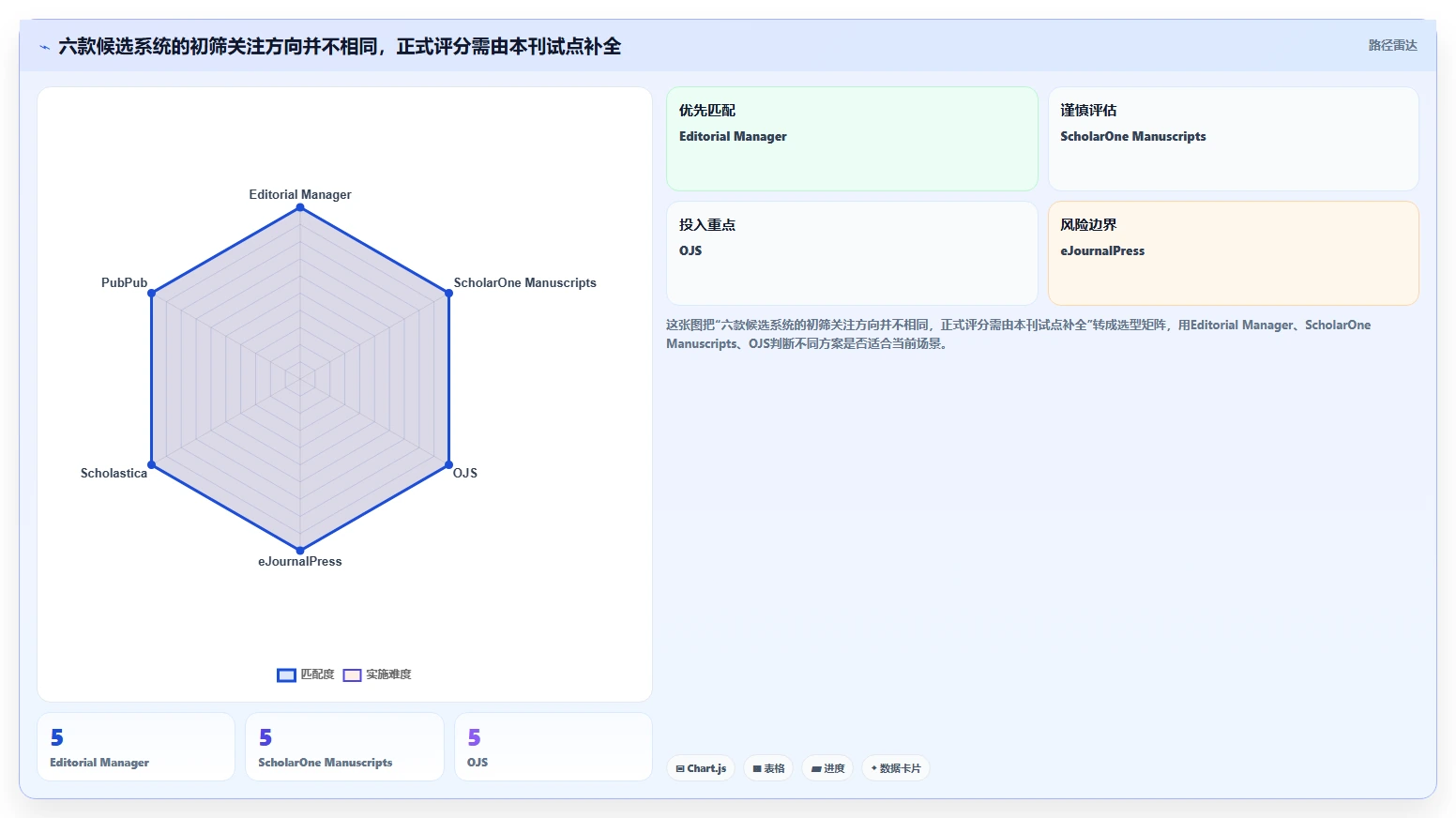Click the header title 六款候选系统的初筛关注方向
This screenshot has height=818, width=1456.
340,46
